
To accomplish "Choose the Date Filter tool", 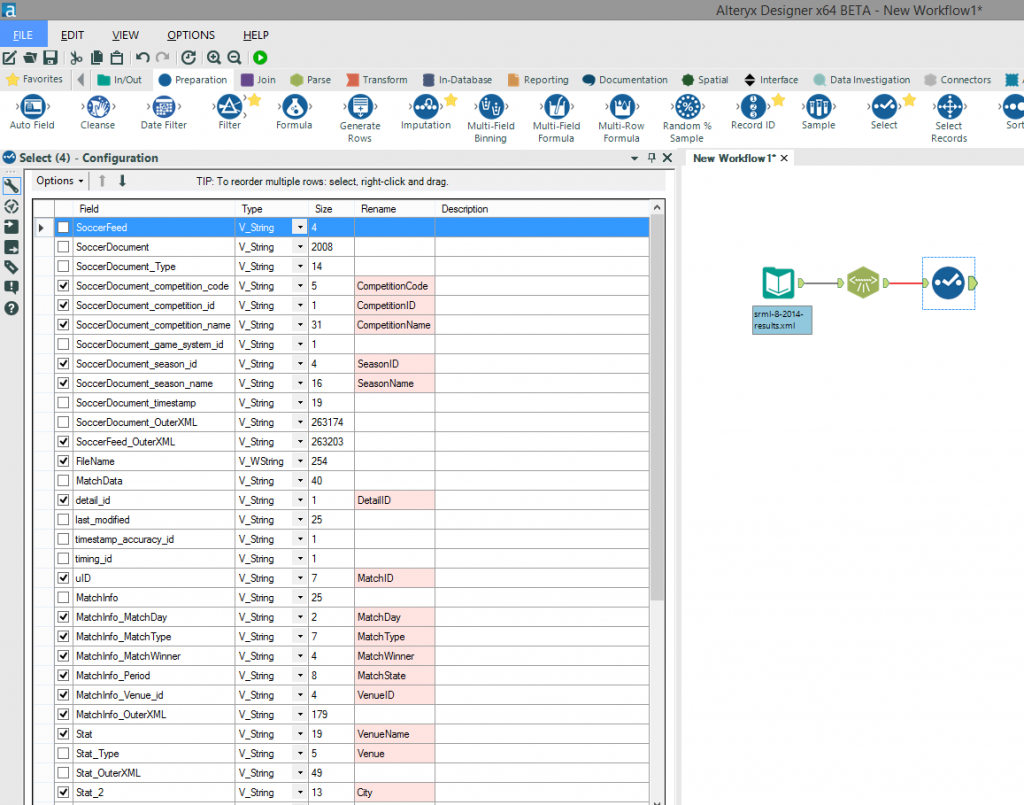I will click(x=163, y=112).
